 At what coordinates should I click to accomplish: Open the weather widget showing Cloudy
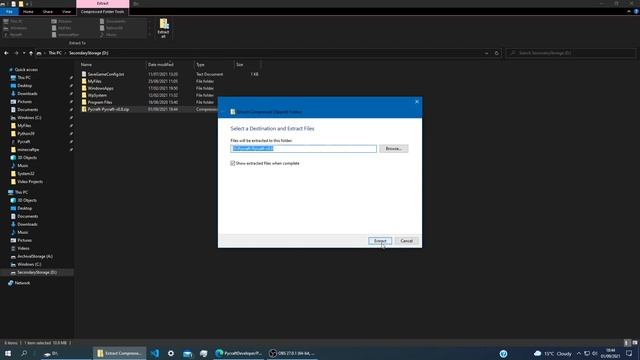553,353
